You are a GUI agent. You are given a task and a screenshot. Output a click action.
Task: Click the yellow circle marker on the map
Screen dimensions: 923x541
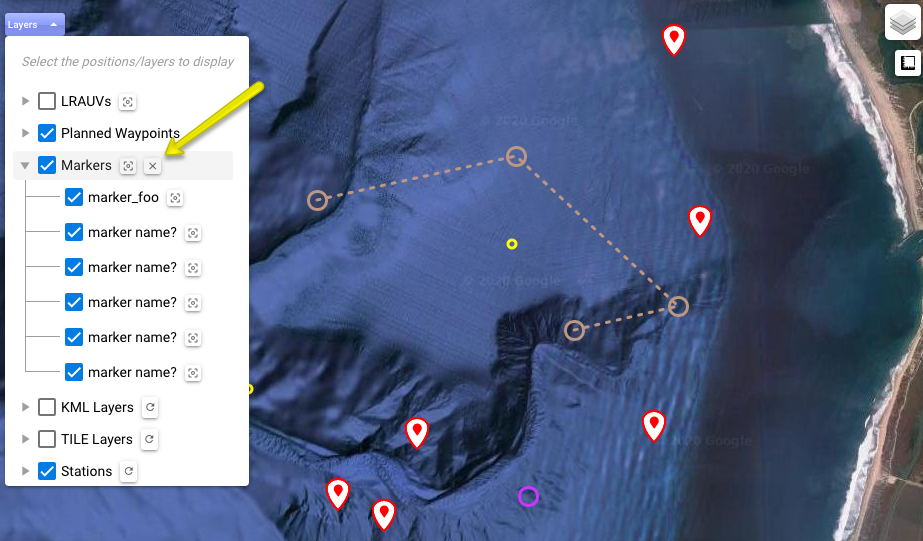[512, 244]
